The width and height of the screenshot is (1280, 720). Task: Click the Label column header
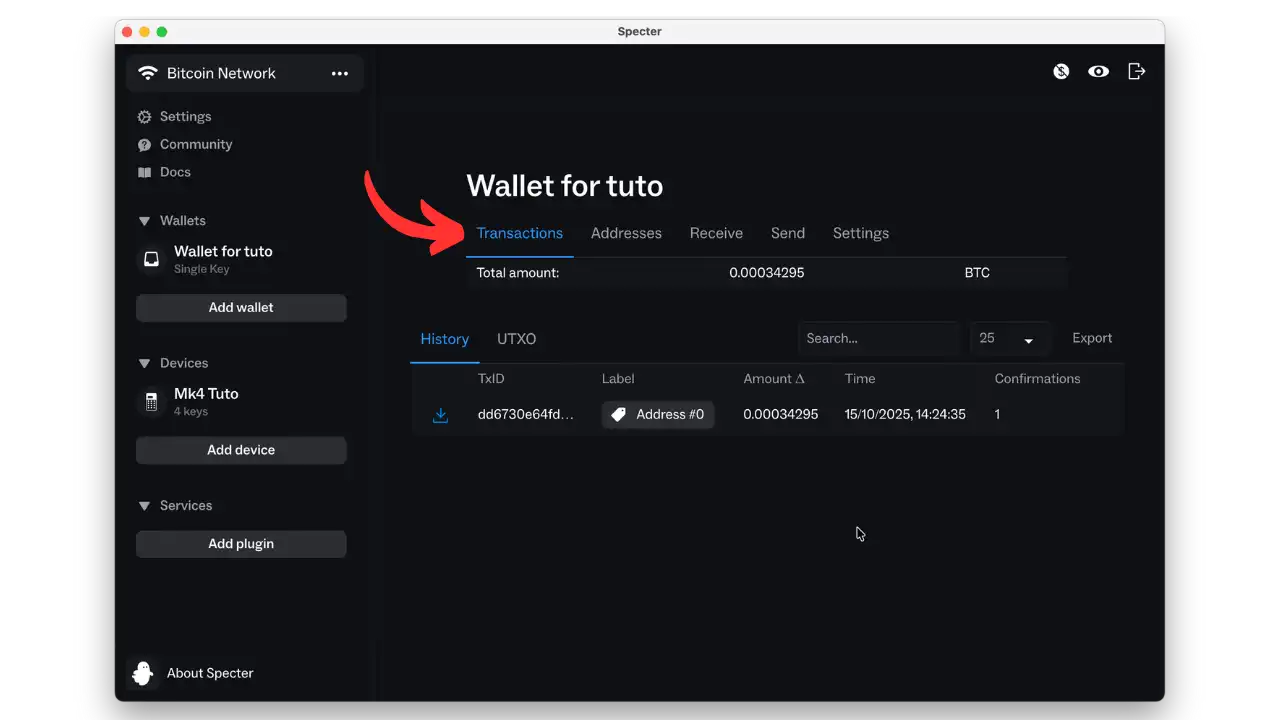pyautogui.click(x=618, y=379)
